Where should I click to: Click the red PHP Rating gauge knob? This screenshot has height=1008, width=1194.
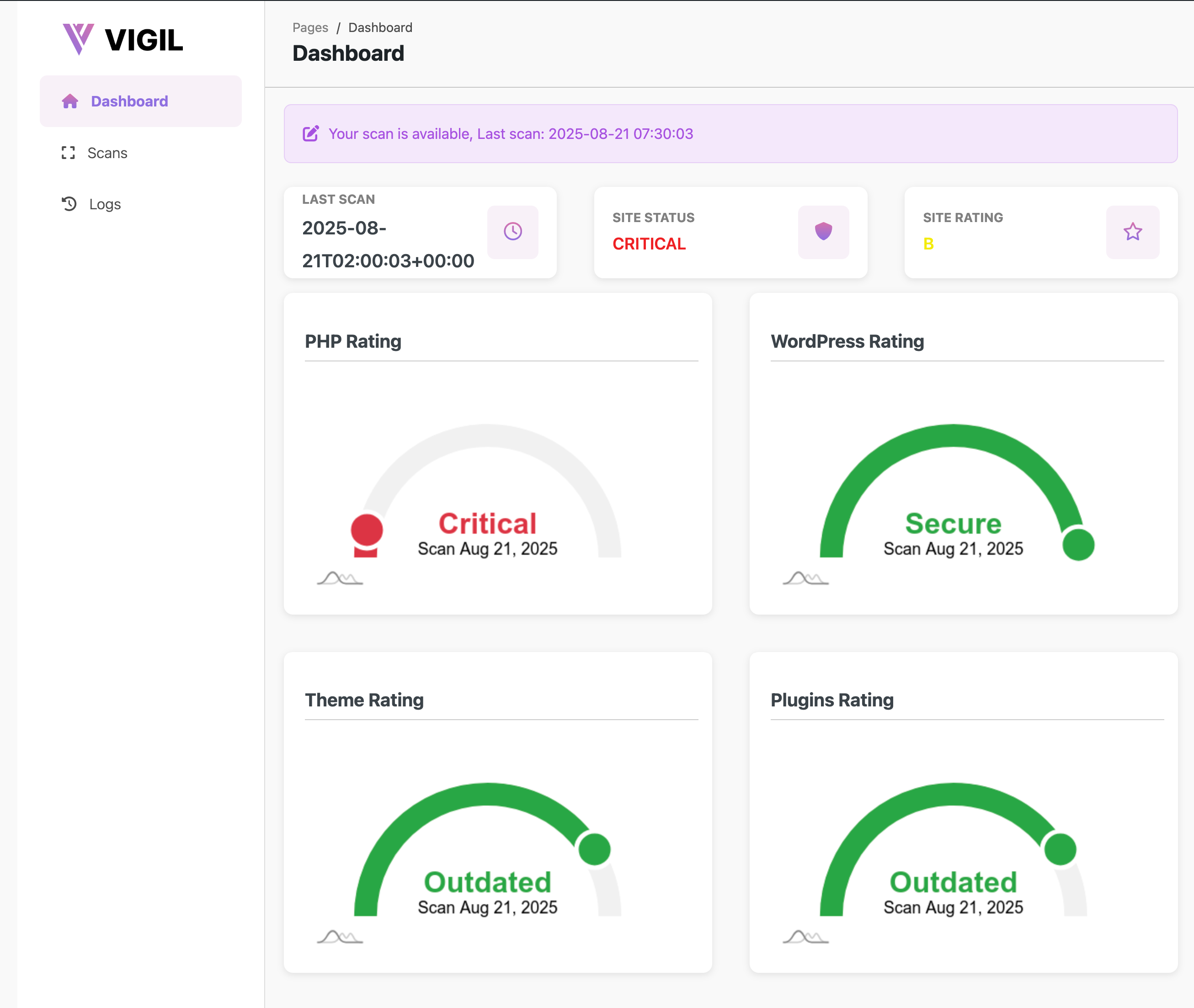[x=366, y=530]
